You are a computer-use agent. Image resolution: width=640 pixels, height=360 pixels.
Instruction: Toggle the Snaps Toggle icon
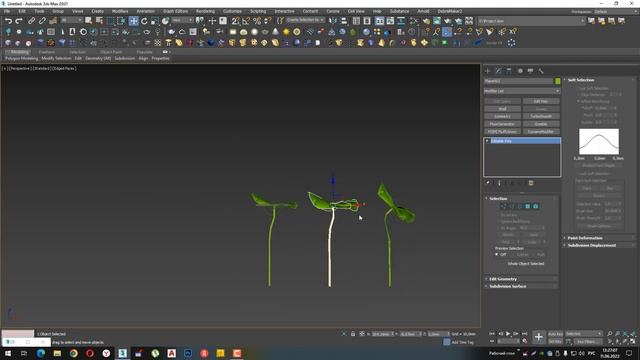pos(236,21)
